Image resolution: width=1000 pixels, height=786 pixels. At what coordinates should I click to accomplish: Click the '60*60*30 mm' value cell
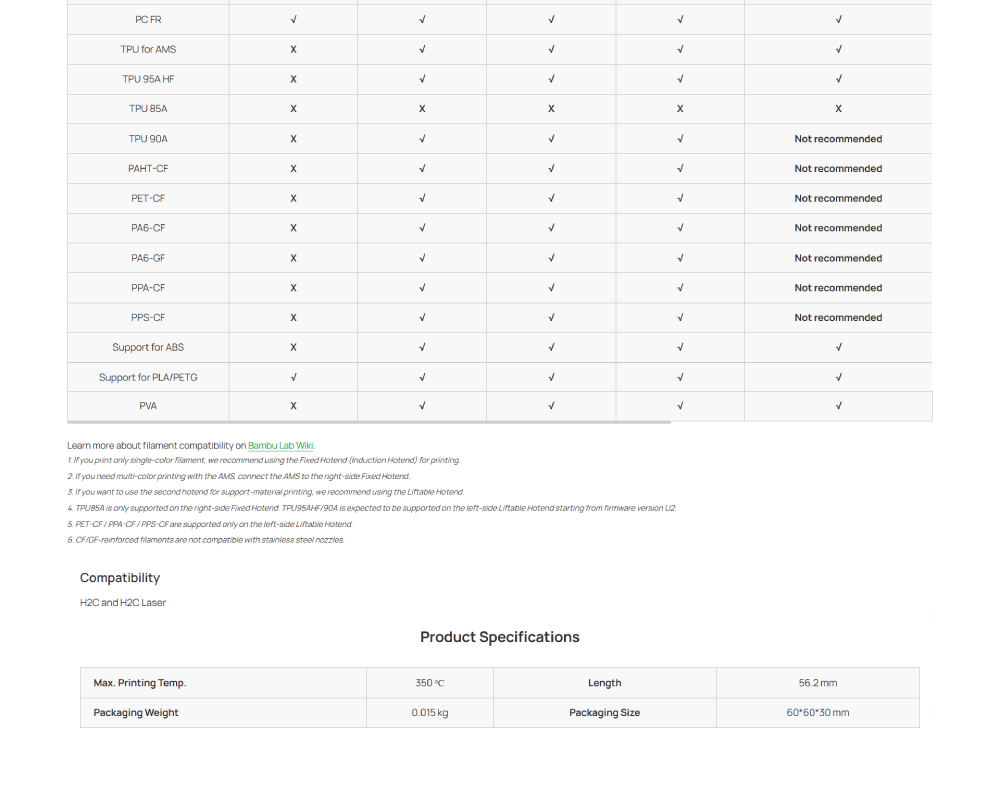click(x=818, y=713)
